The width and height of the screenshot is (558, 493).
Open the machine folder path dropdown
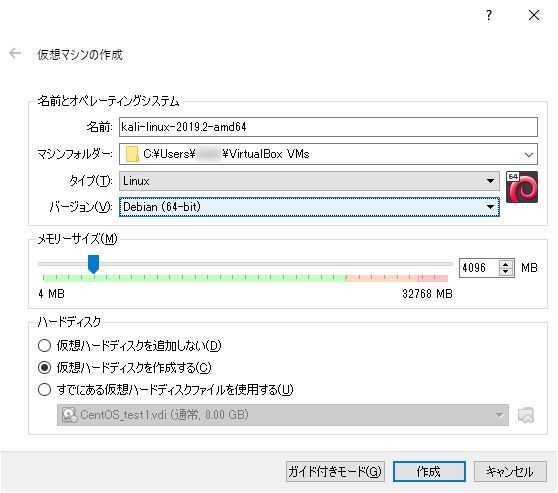click(x=528, y=154)
